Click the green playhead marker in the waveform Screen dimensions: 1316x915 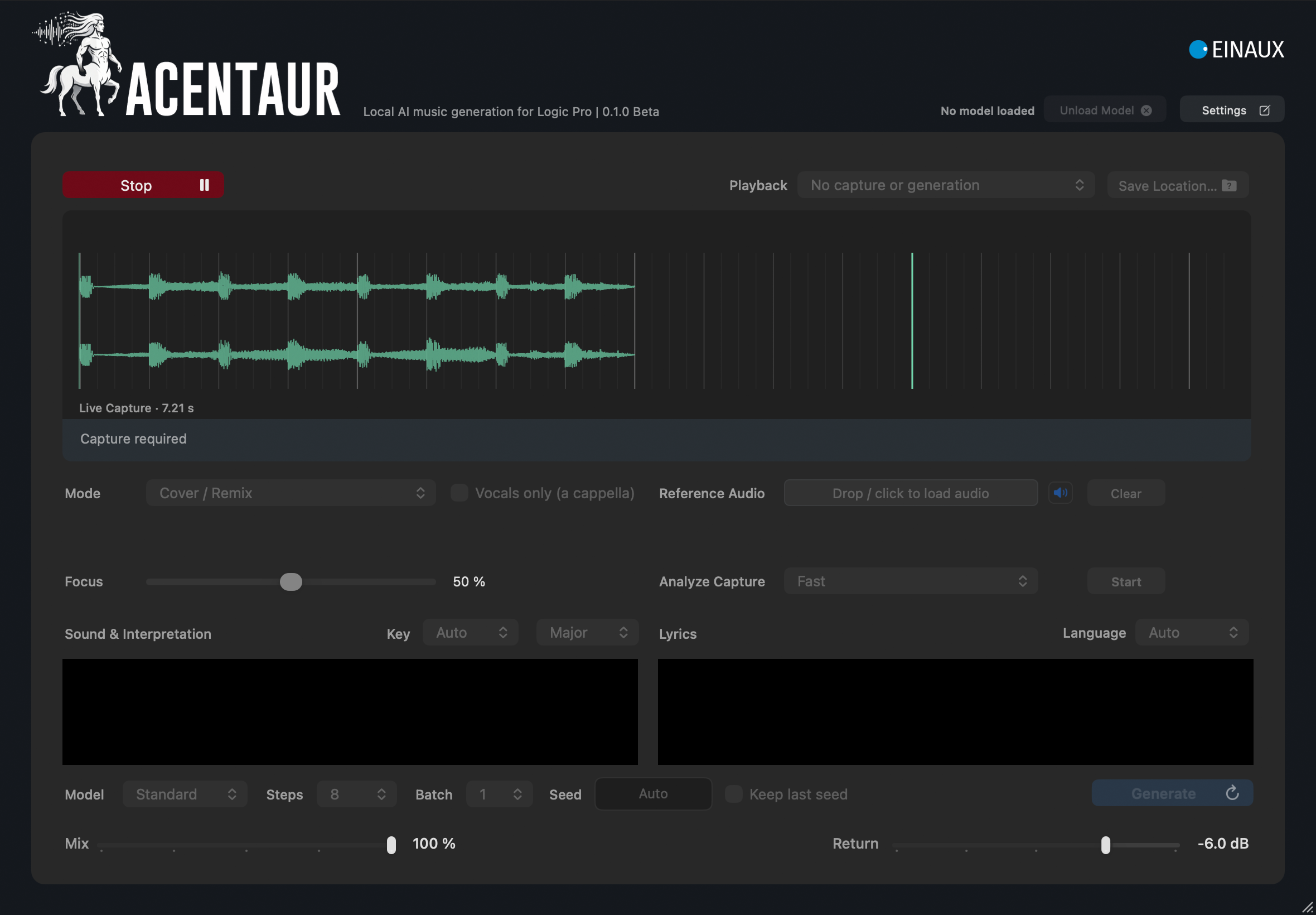point(913,320)
